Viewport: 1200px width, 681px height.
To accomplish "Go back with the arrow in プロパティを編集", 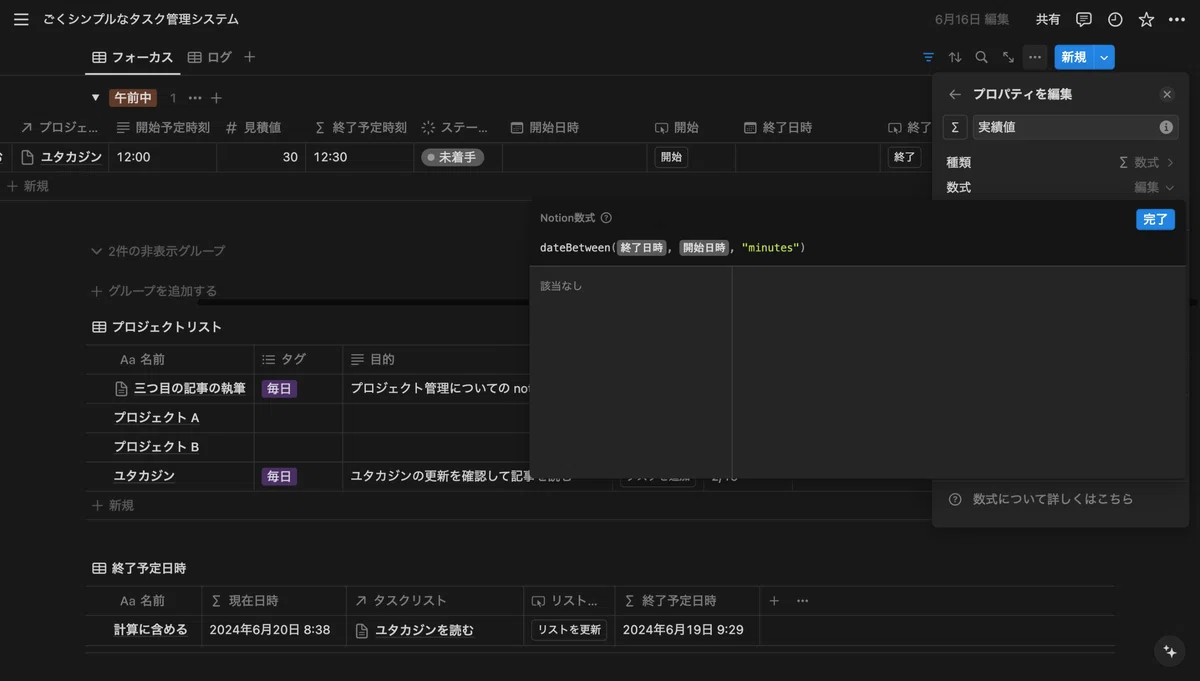I will [x=955, y=94].
